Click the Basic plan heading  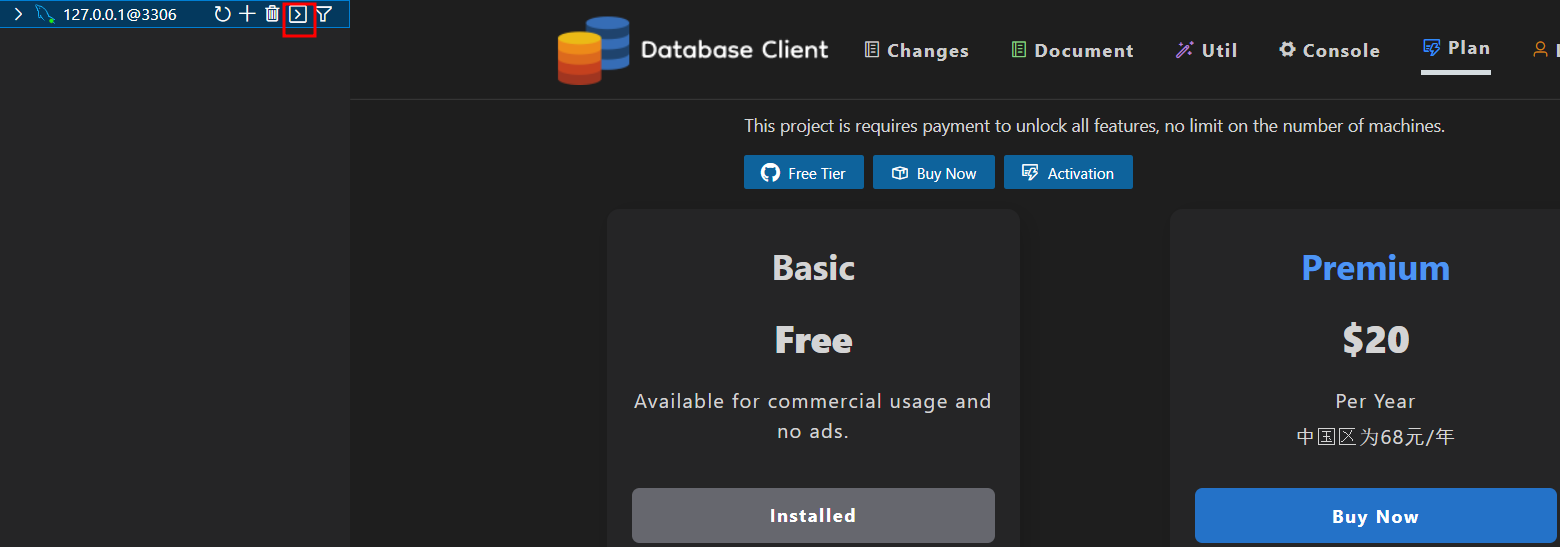(x=813, y=268)
